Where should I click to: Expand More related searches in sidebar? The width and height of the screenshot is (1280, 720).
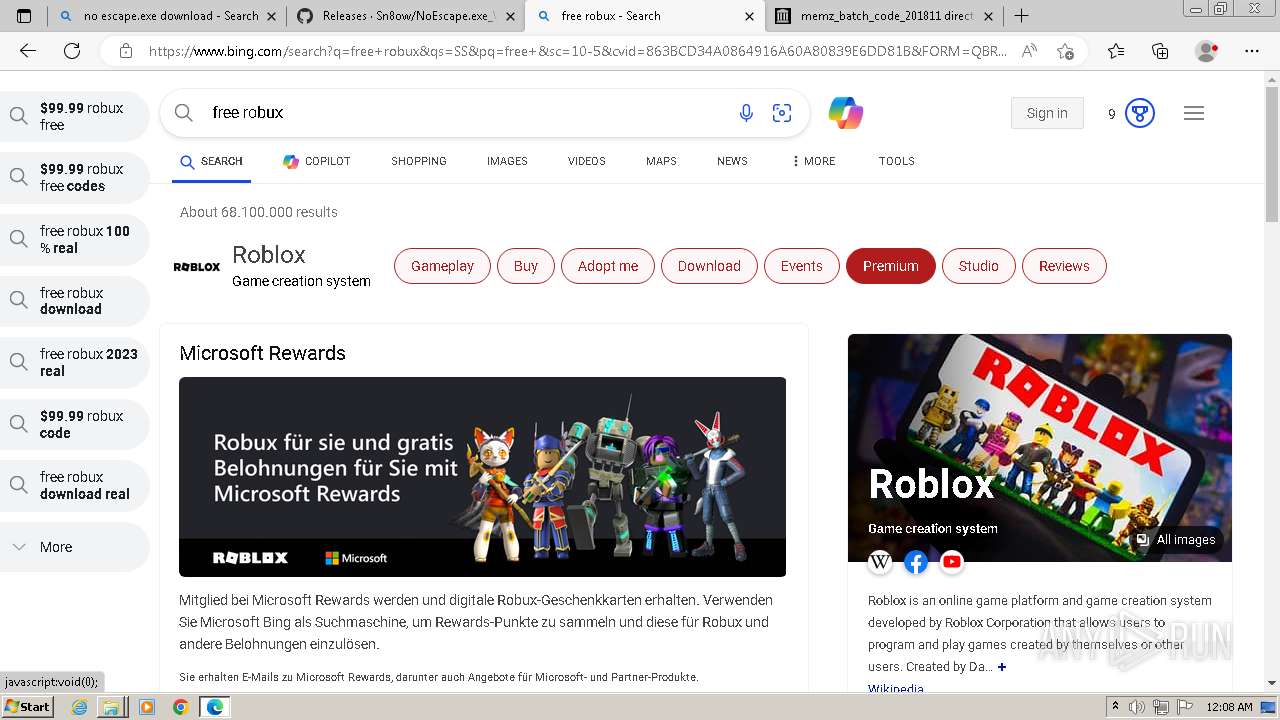(x=74, y=547)
